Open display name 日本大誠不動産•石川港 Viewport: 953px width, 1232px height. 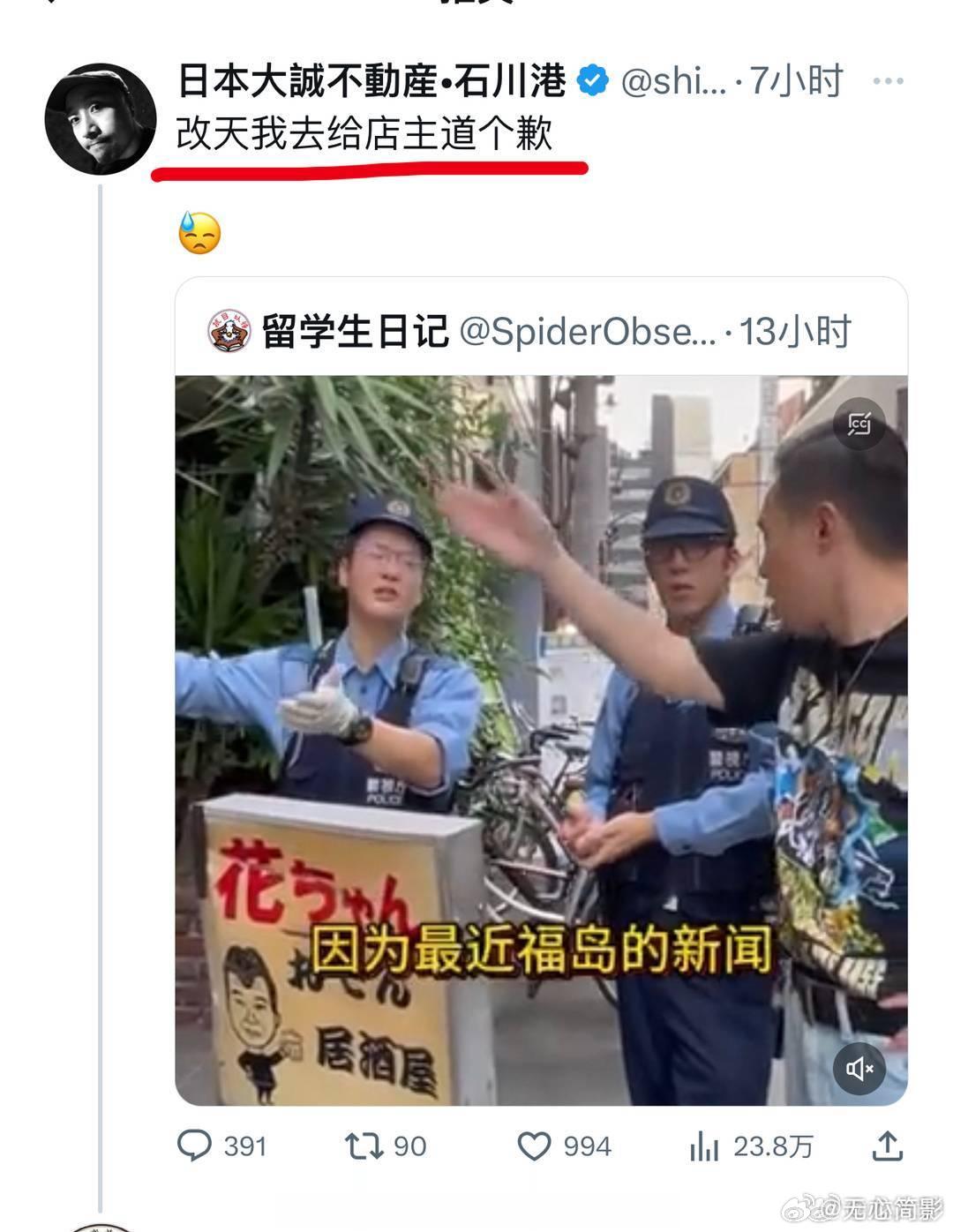371,81
